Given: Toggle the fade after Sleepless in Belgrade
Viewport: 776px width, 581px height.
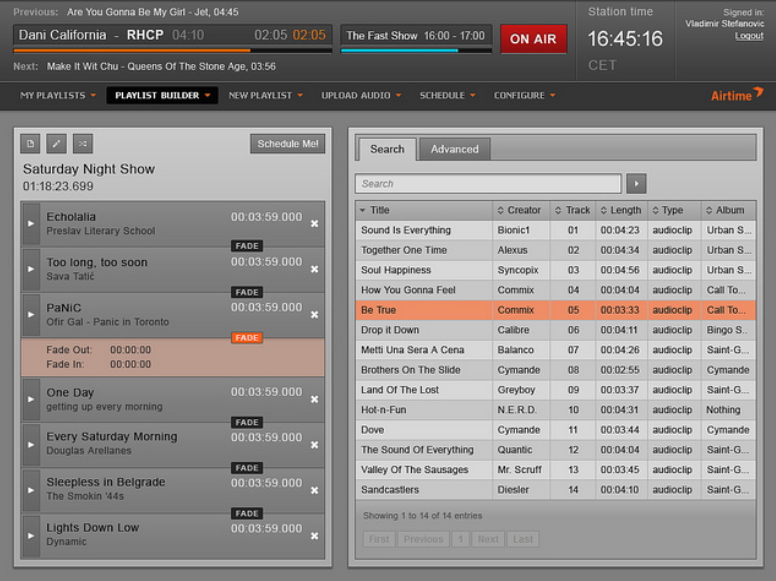Looking at the screenshot, I should pyautogui.click(x=247, y=513).
